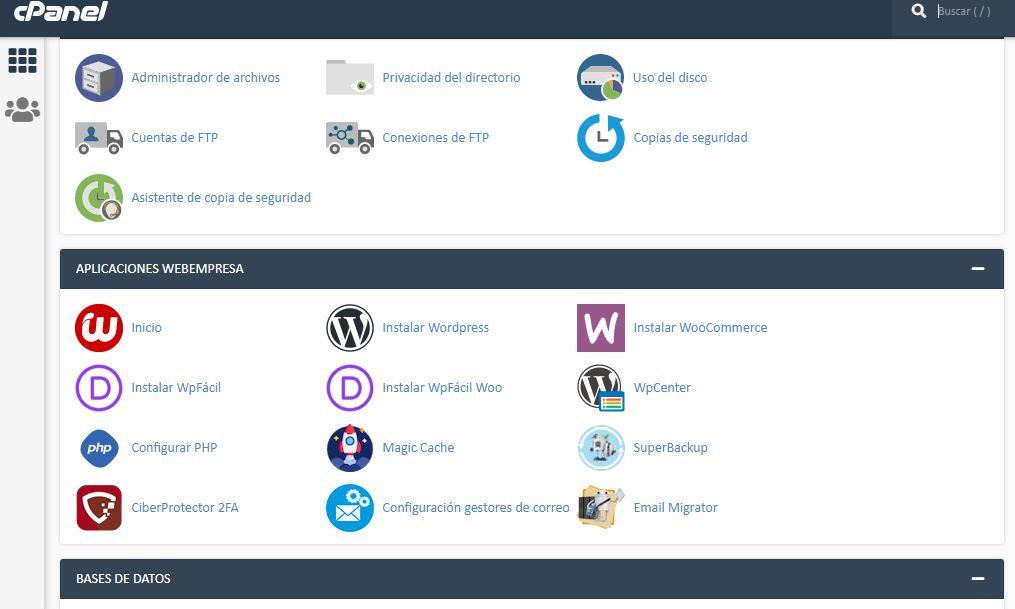Open the home grid view in sidebar
This screenshot has width=1015, height=609.
pyautogui.click(x=22, y=61)
